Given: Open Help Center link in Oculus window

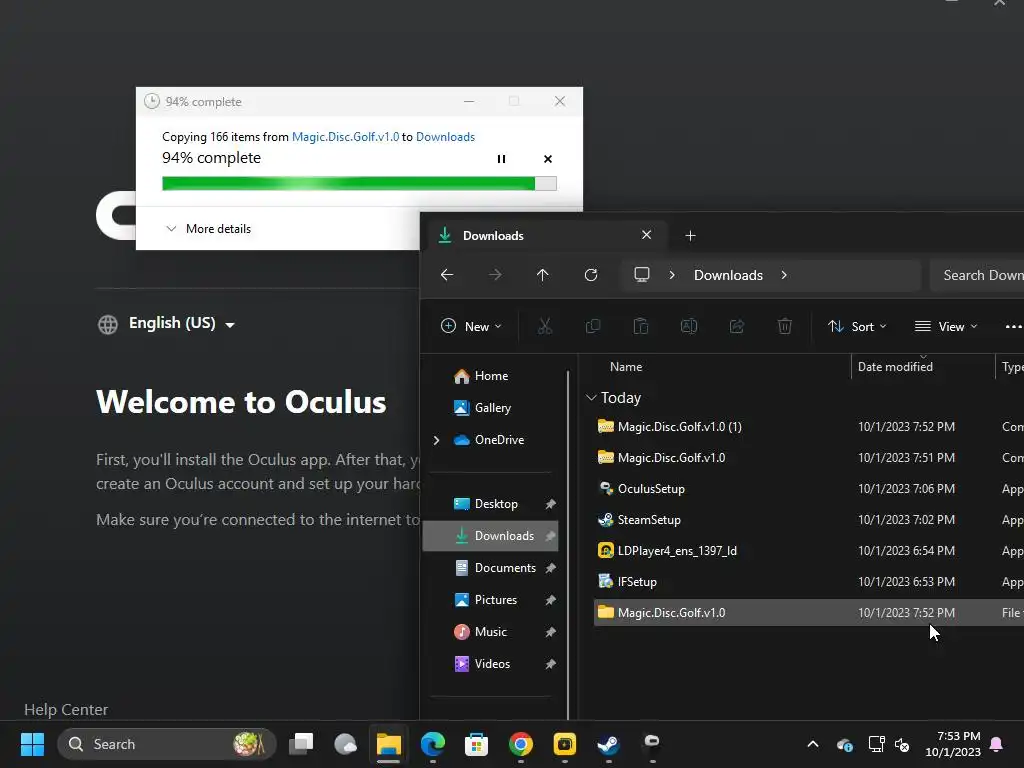Looking at the screenshot, I should [66, 709].
